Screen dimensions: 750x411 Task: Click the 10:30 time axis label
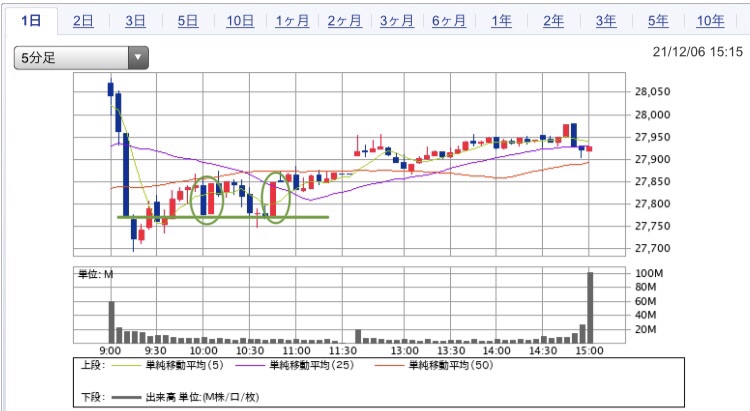[250, 351]
